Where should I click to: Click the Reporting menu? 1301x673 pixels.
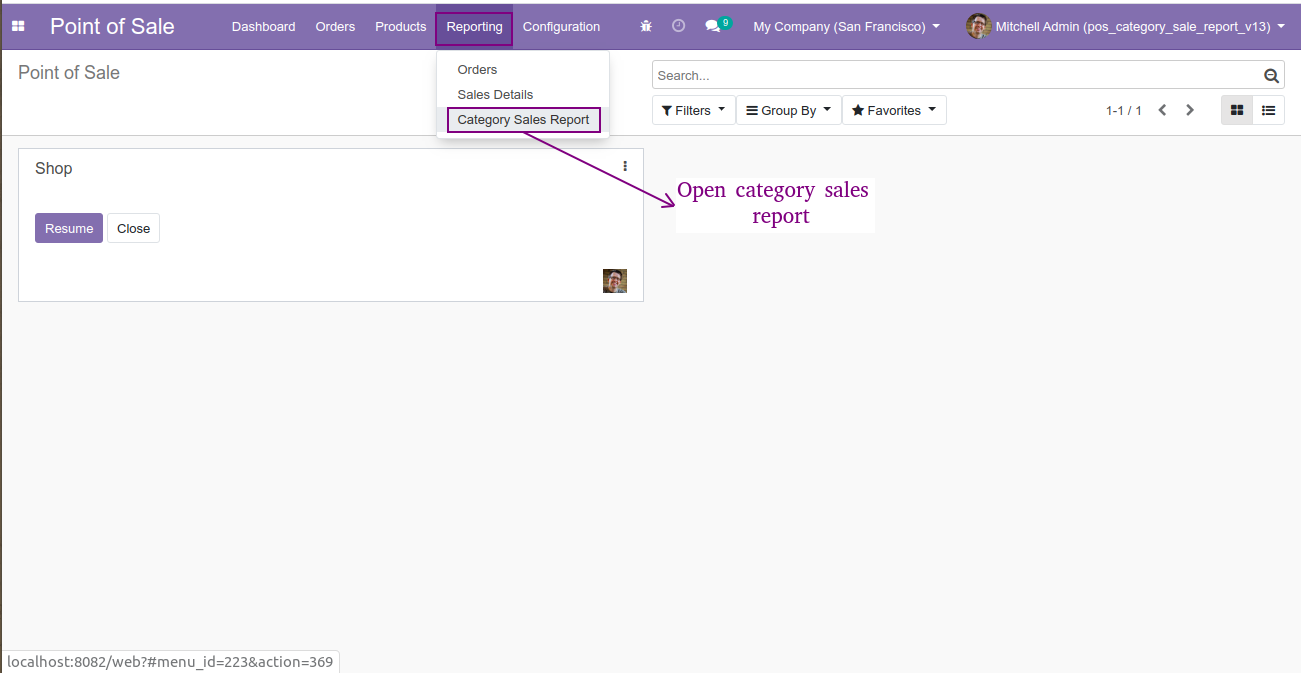474,27
